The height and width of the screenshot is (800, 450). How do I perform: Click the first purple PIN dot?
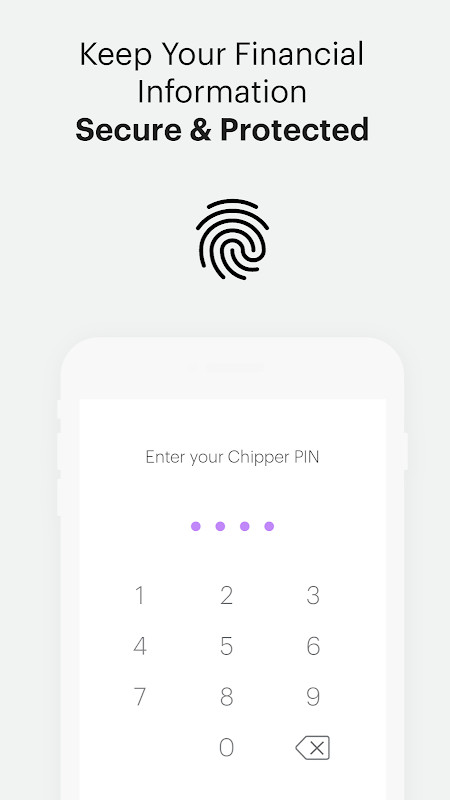[196, 526]
